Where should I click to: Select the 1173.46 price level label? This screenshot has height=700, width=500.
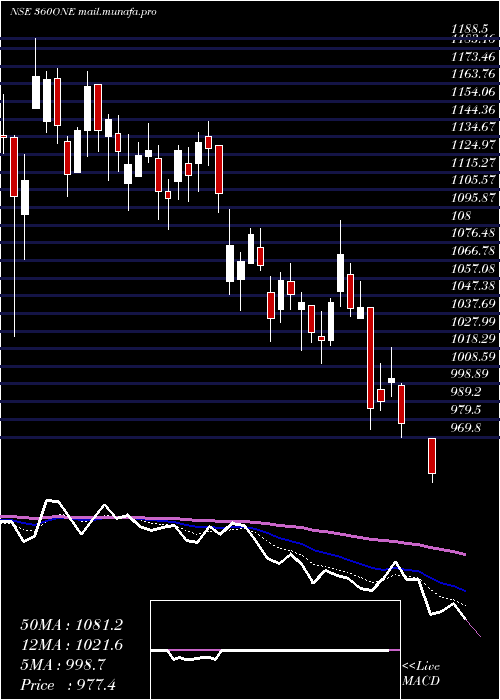click(473, 57)
